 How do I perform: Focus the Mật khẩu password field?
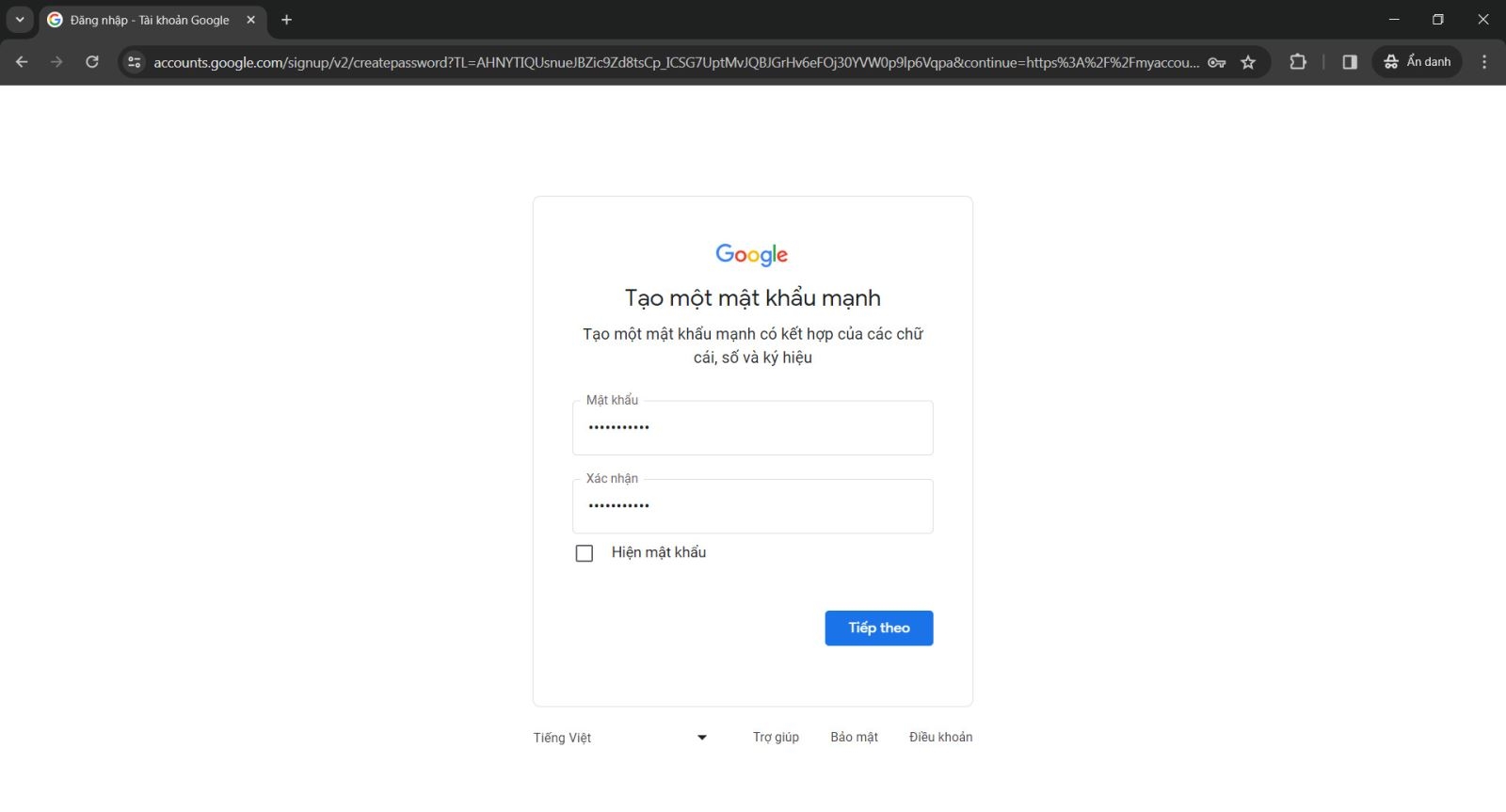(753, 428)
